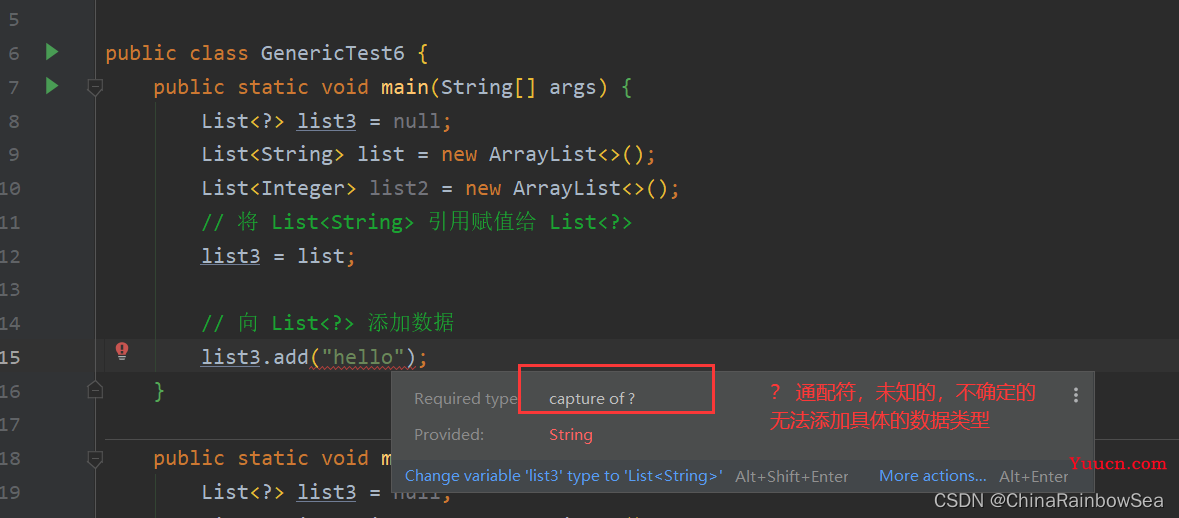
Task: Open the tooltip's three-dot options menu
Action: click(1076, 395)
